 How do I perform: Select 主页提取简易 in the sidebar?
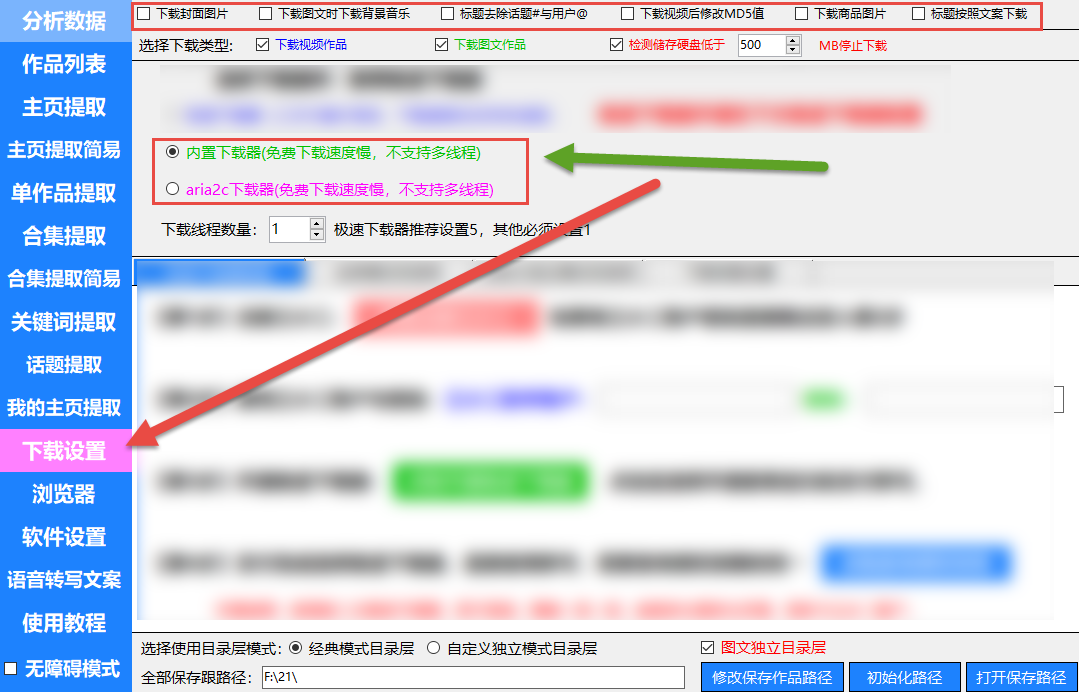click(x=65, y=149)
